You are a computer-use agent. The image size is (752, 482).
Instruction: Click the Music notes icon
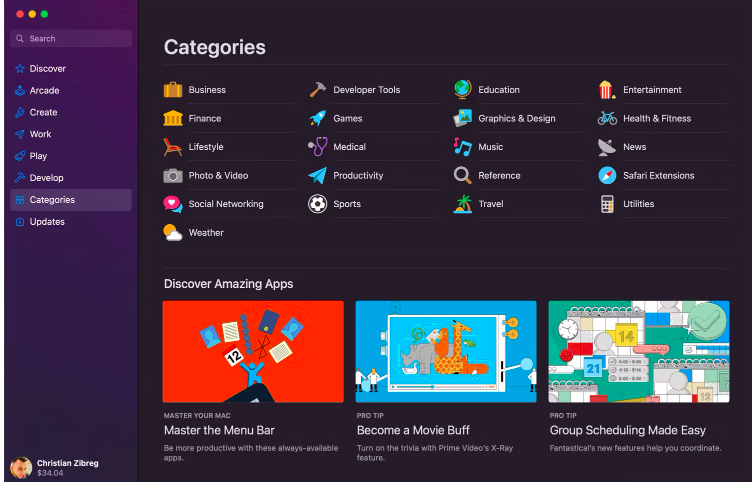pyautogui.click(x=463, y=147)
